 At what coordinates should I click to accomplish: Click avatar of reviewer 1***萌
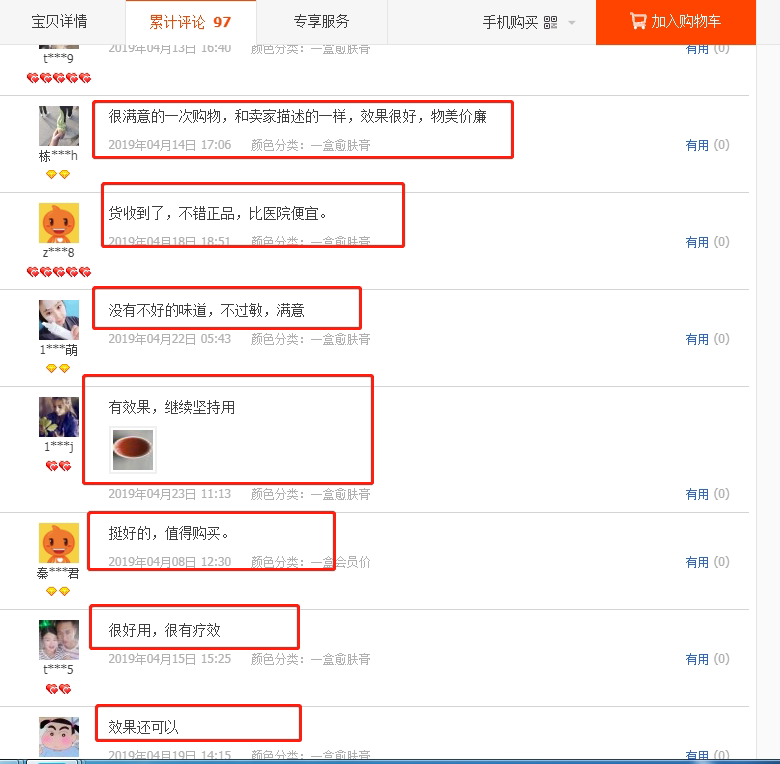tap(59, 320)
